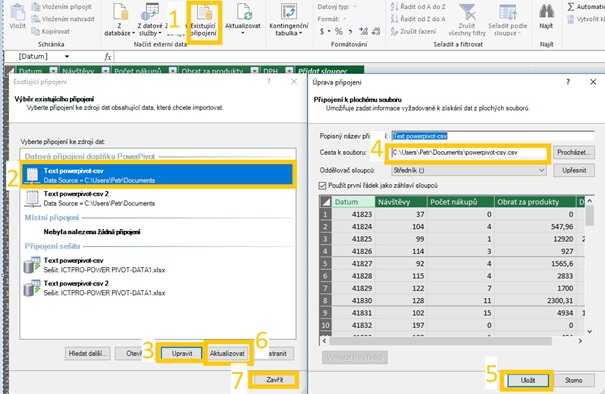Click the Přidat sloupec column header

point(330,71)
